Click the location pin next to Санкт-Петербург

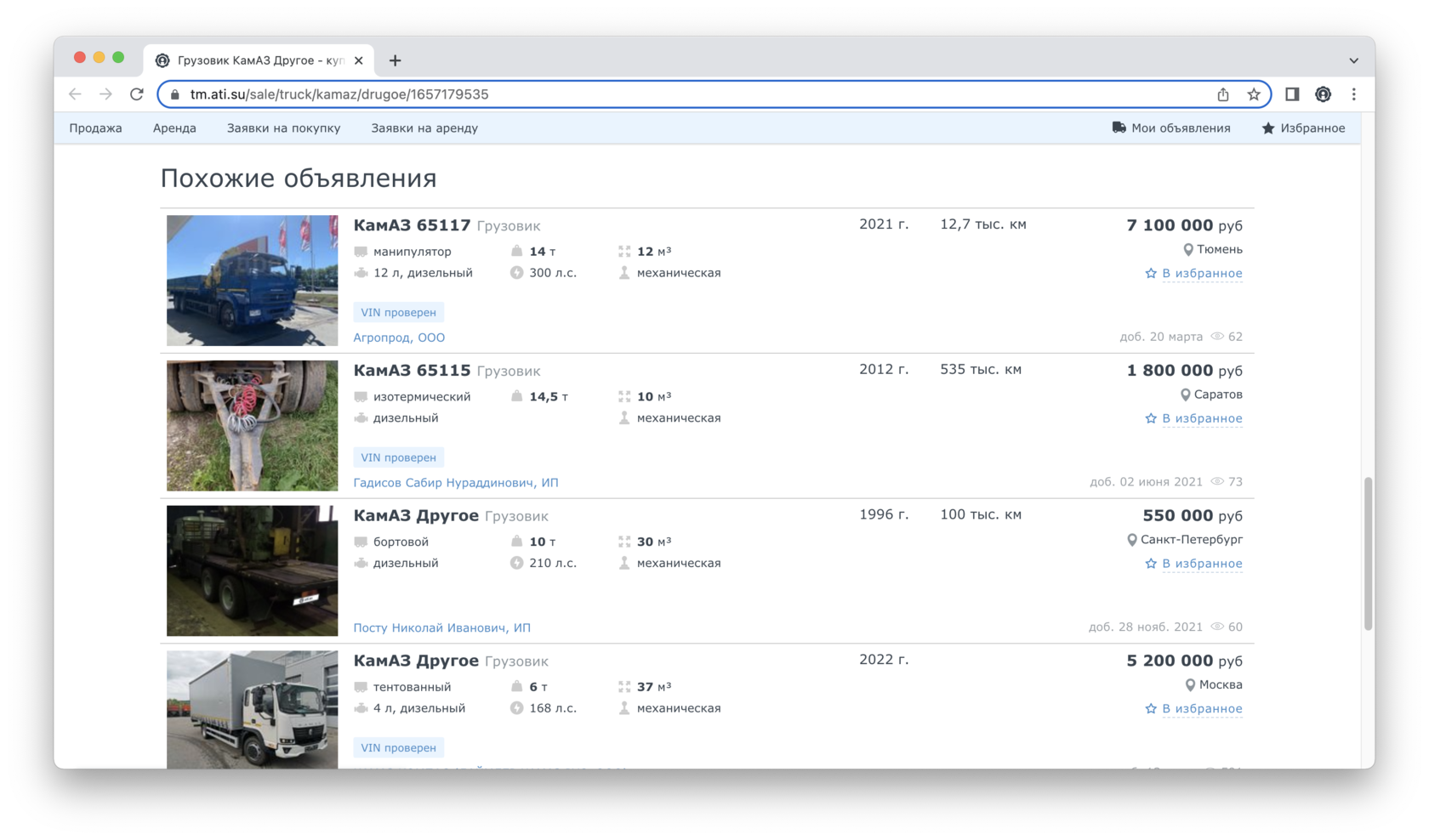[x=1131, y=540]
